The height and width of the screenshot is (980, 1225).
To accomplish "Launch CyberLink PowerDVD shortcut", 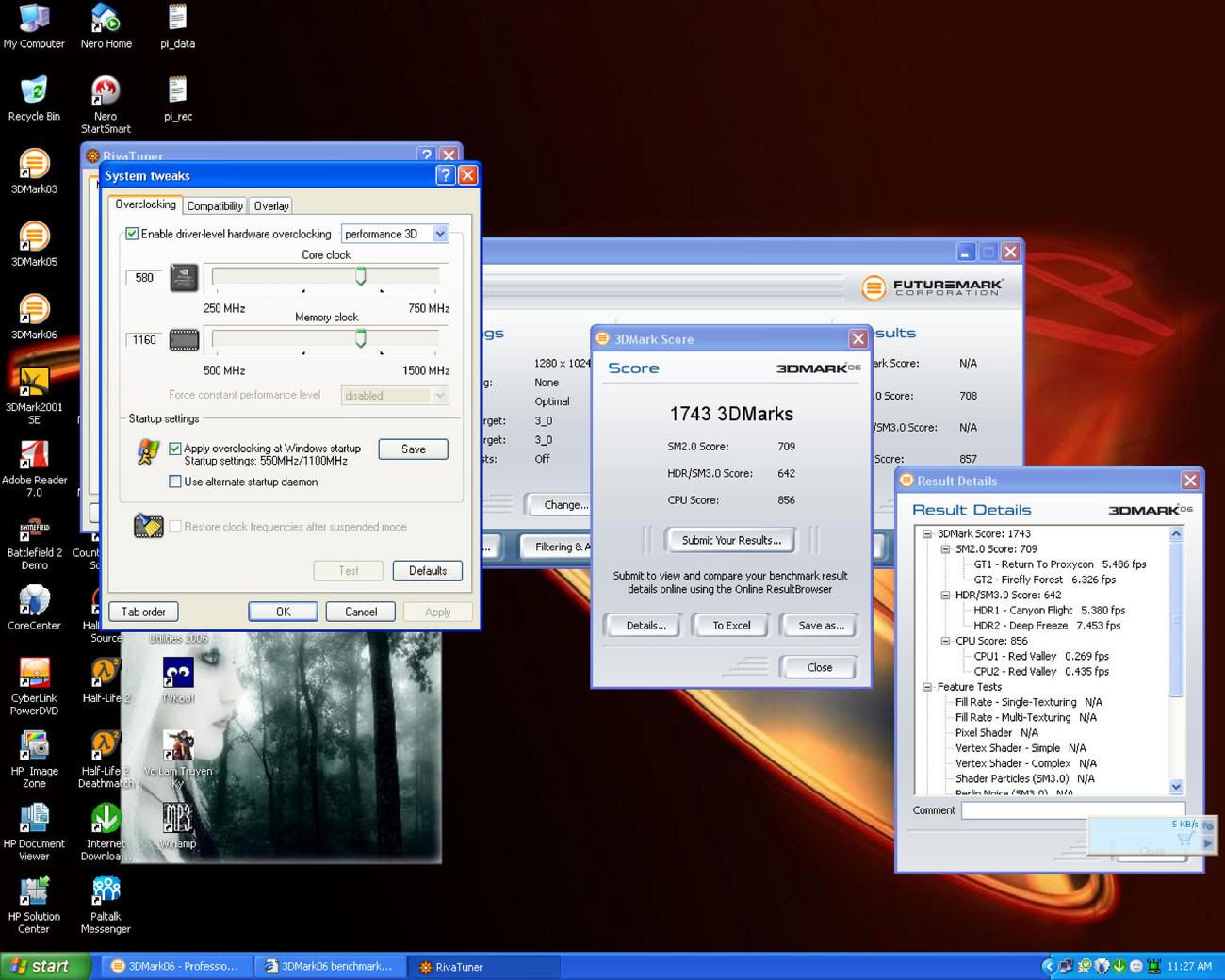I will click(x=34, y=686).
